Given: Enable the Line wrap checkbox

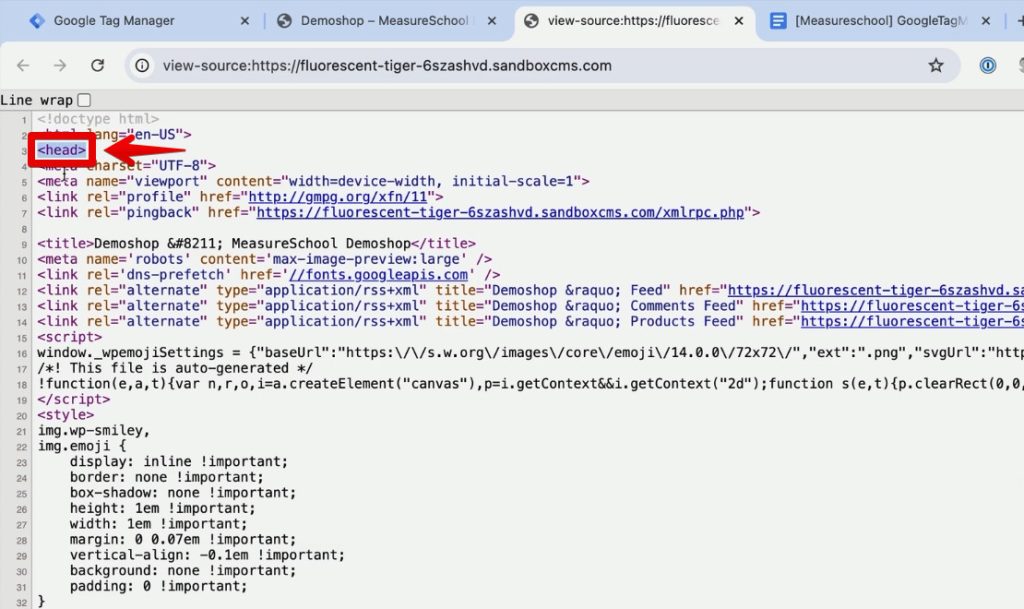Looking at the screenshot, I should pos(84,100).
